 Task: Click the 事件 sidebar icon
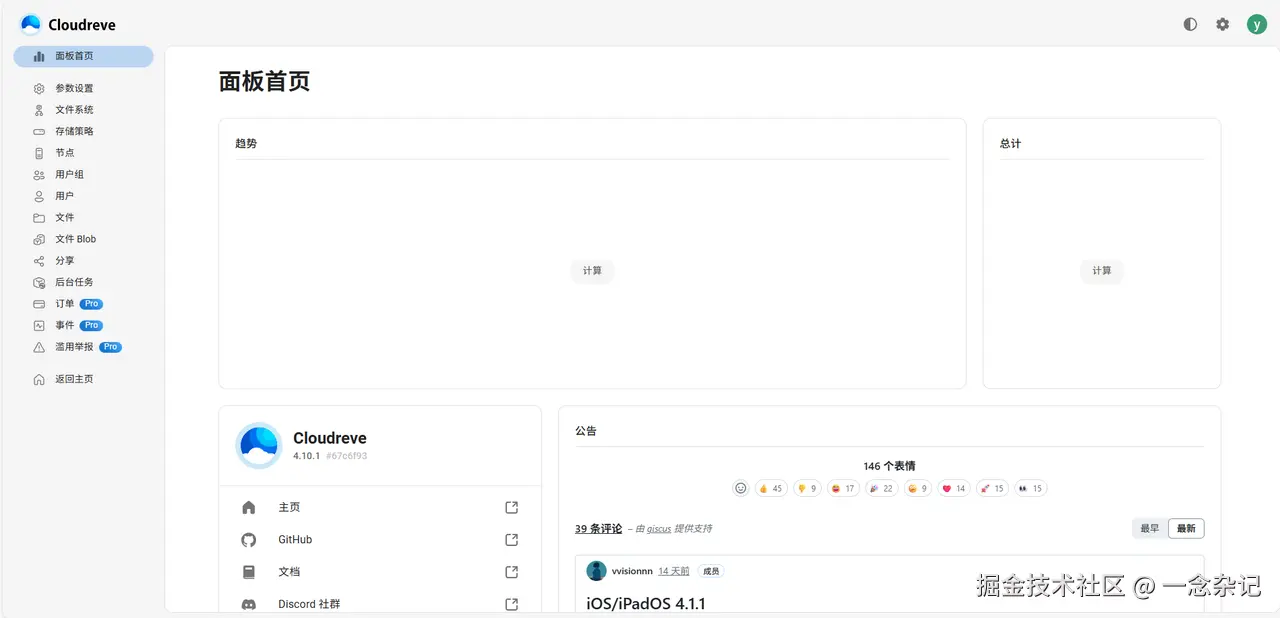(39, 325)
